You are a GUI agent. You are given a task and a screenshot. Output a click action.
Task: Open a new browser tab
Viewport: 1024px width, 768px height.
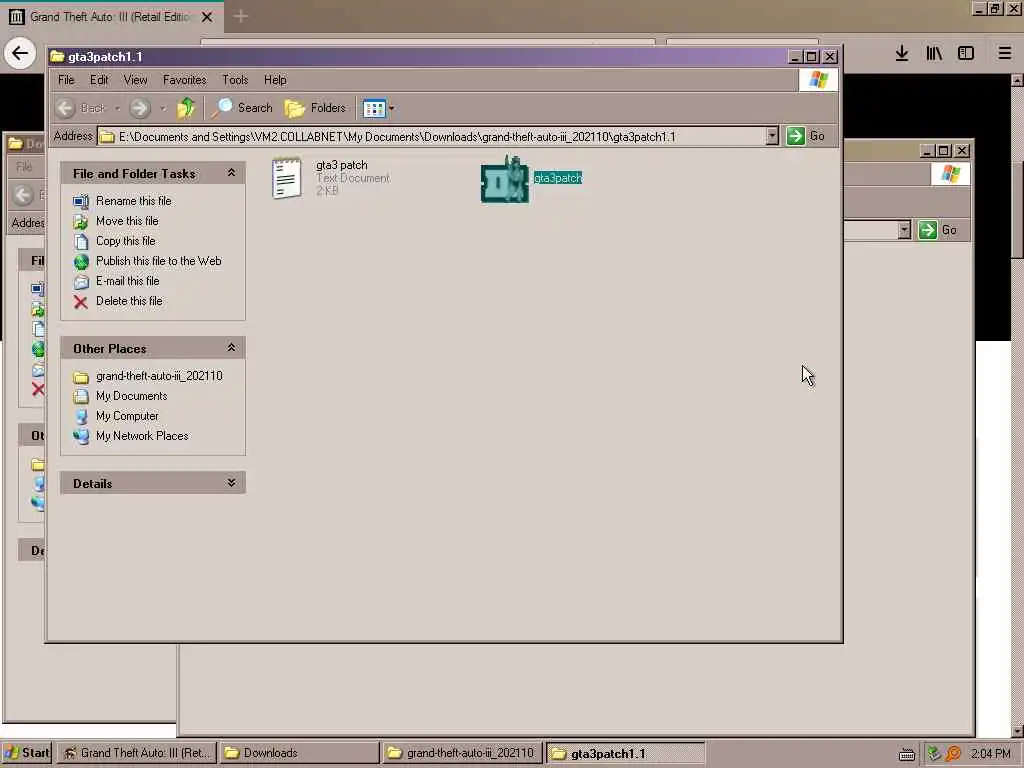tap(240, 16)
